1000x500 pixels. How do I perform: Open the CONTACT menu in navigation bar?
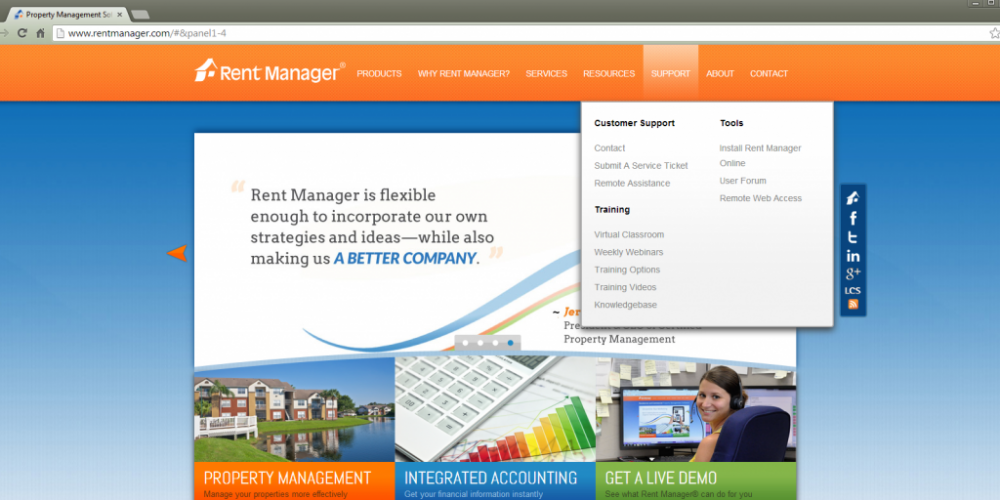coord(768,73)
